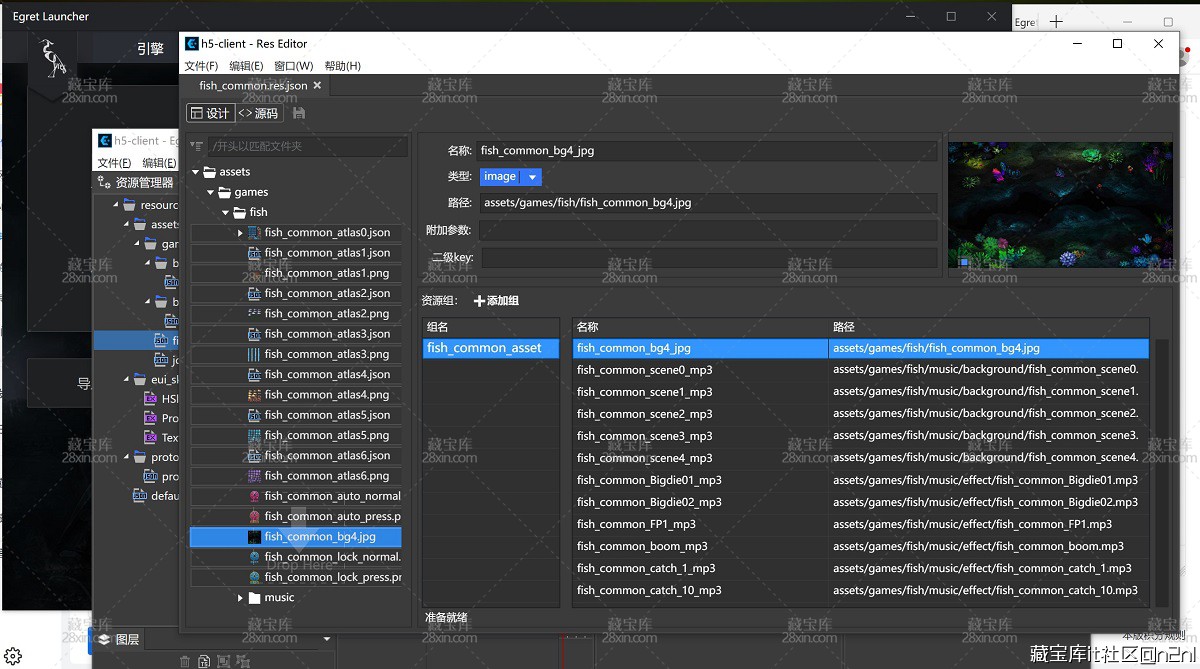Click the fish_common_auto_normal image icon
The height and width of the screenshot is (669, 1200).
click(254, 496)
